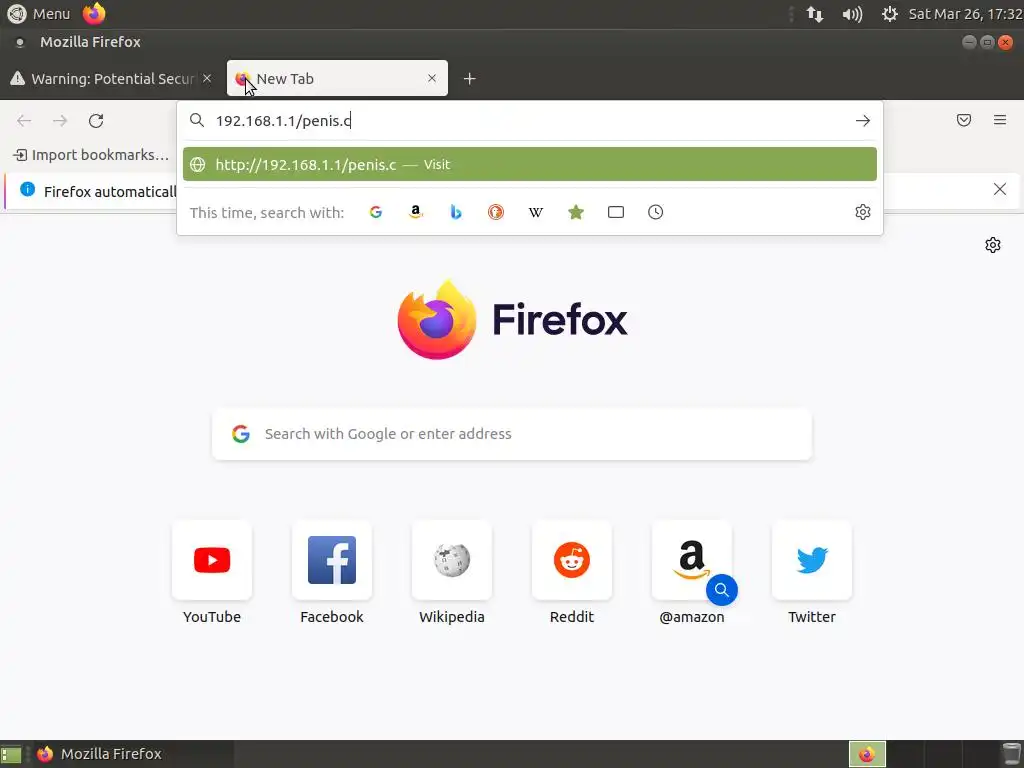Viewport: 1024px width, 768px height.
Task: Search this time with Wikipedia icon
Action: [x=536, y=212]
